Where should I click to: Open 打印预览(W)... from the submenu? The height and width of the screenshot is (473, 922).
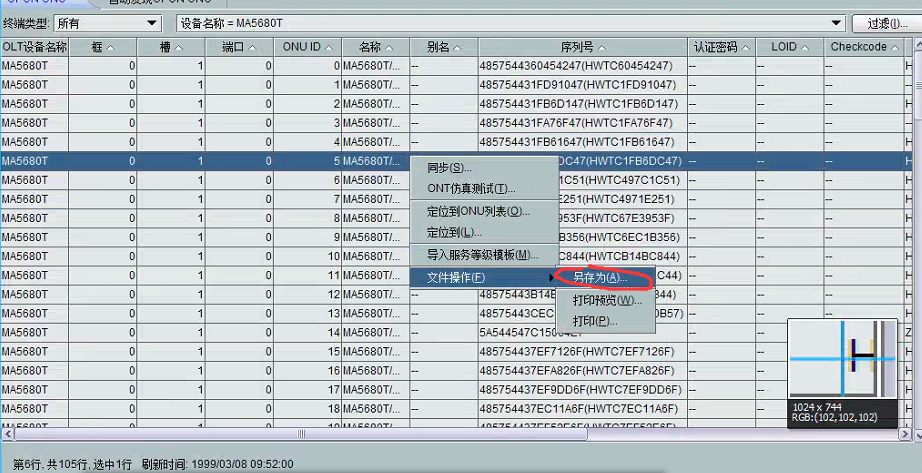606,300
